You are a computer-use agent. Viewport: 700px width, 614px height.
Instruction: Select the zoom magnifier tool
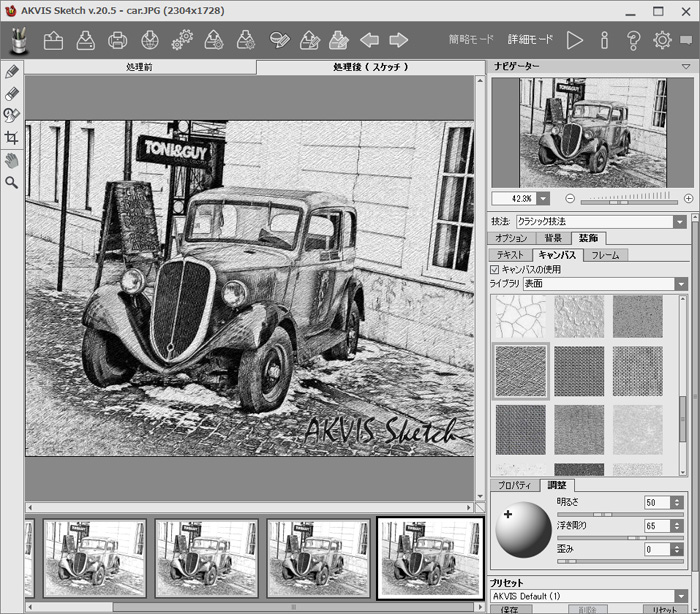click(x=12, y=182)
